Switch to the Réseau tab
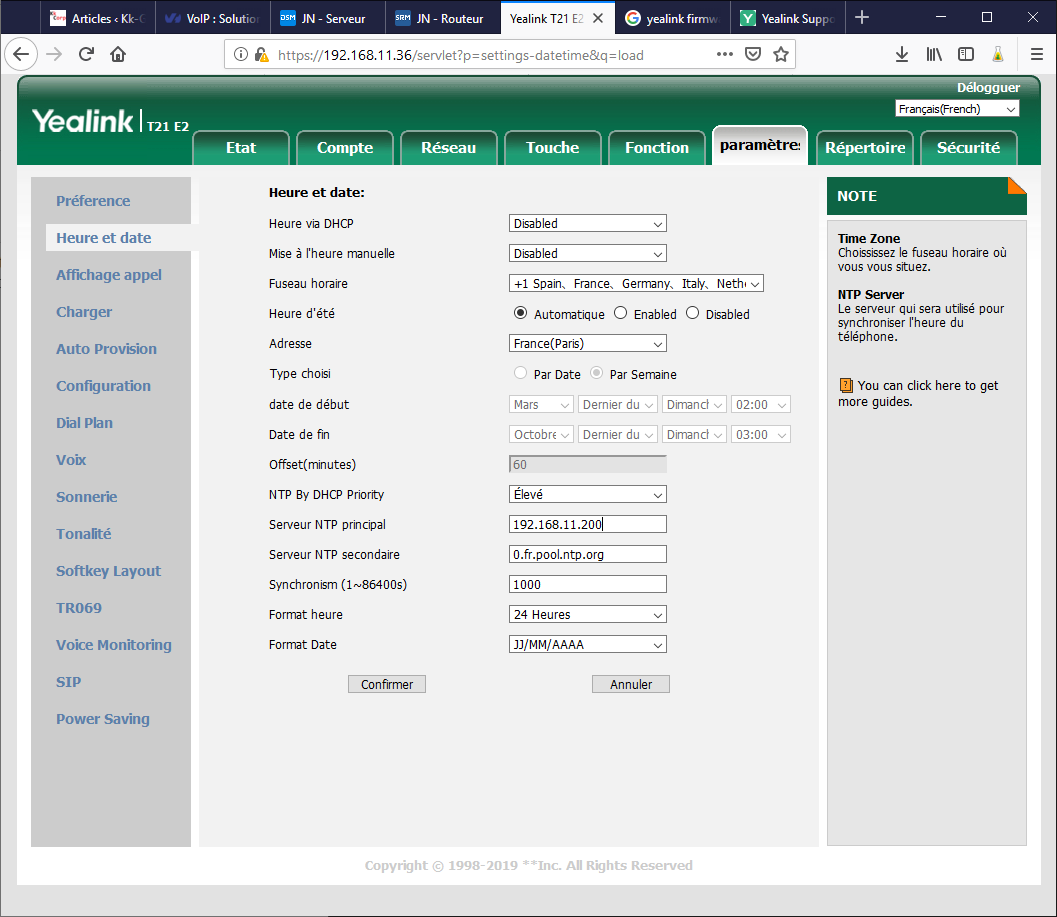The height and width of the screenshot is (917, 1057). coord(448,147)
